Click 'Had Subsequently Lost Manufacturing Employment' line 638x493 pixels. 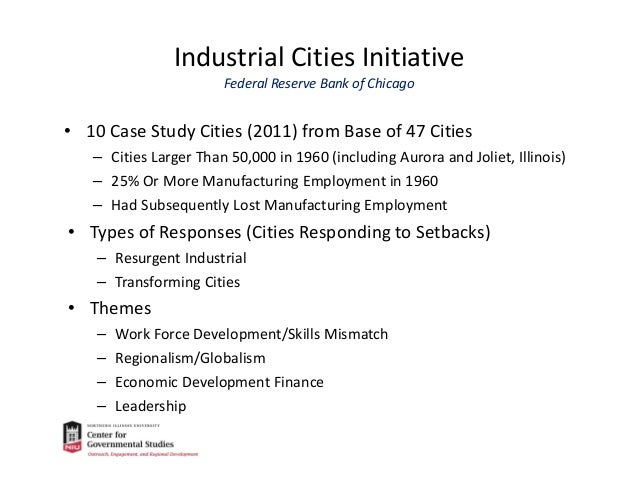pyautogui.click(x=279, y=205)
